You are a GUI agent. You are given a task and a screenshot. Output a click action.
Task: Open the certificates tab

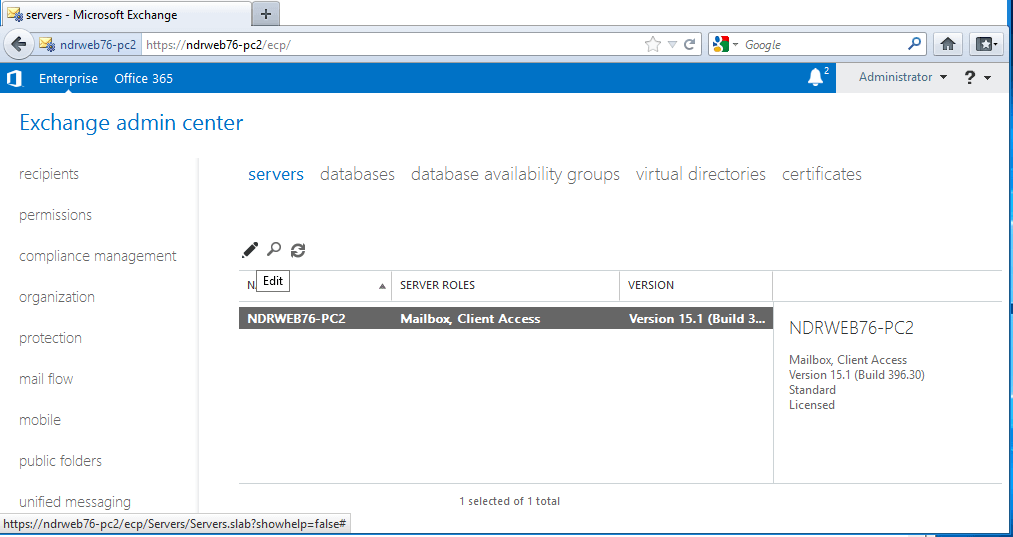click(822, 174)
